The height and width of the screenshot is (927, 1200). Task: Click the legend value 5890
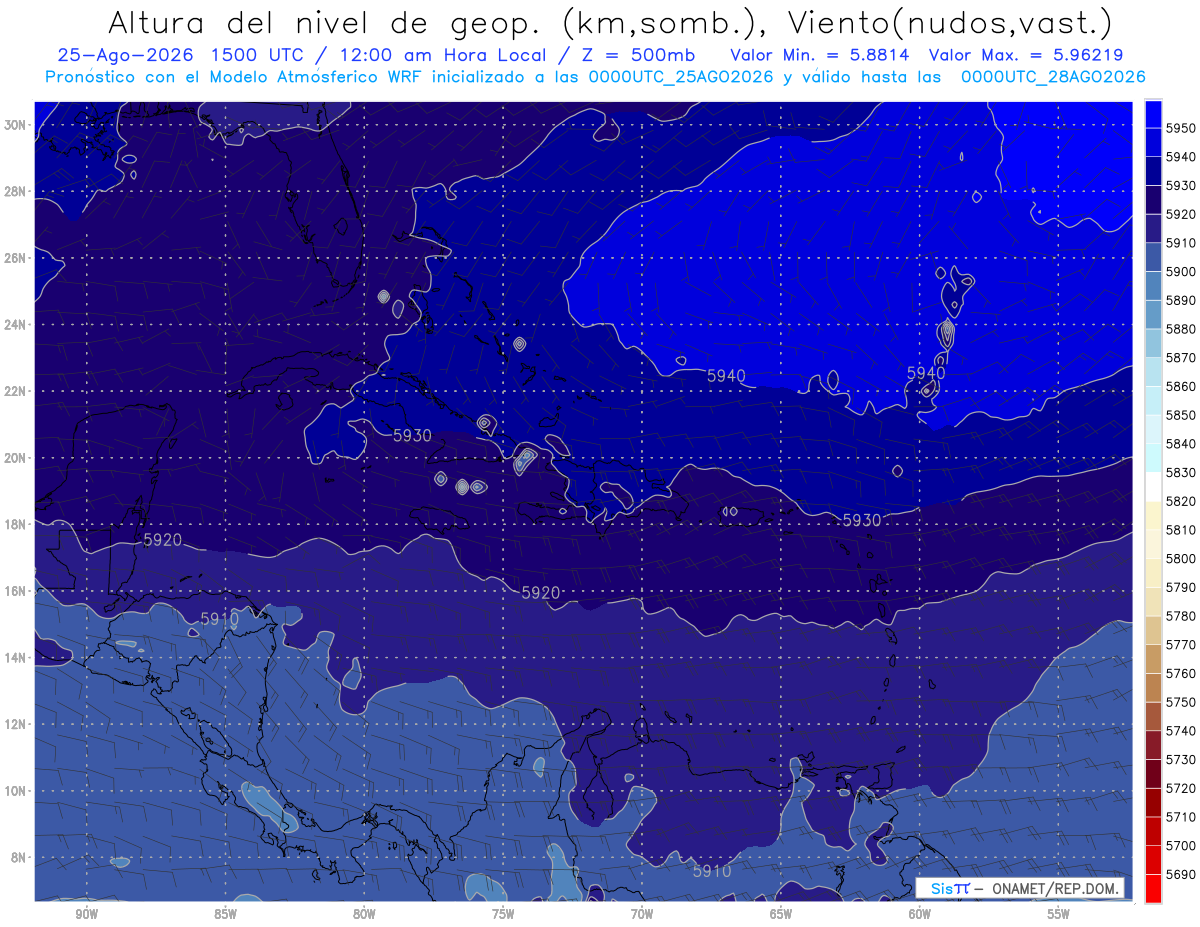pos(1180,300)
